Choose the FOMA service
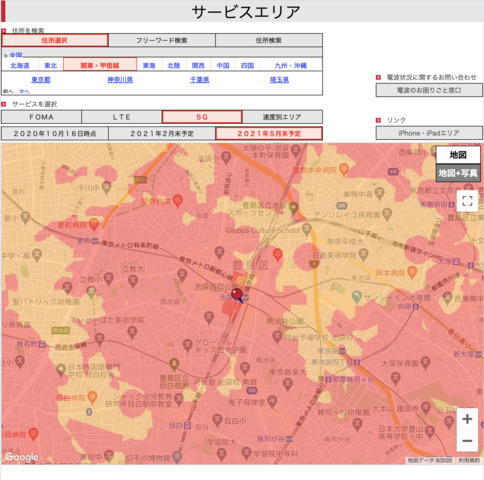484x480 pixels. (x=41, y=117)
